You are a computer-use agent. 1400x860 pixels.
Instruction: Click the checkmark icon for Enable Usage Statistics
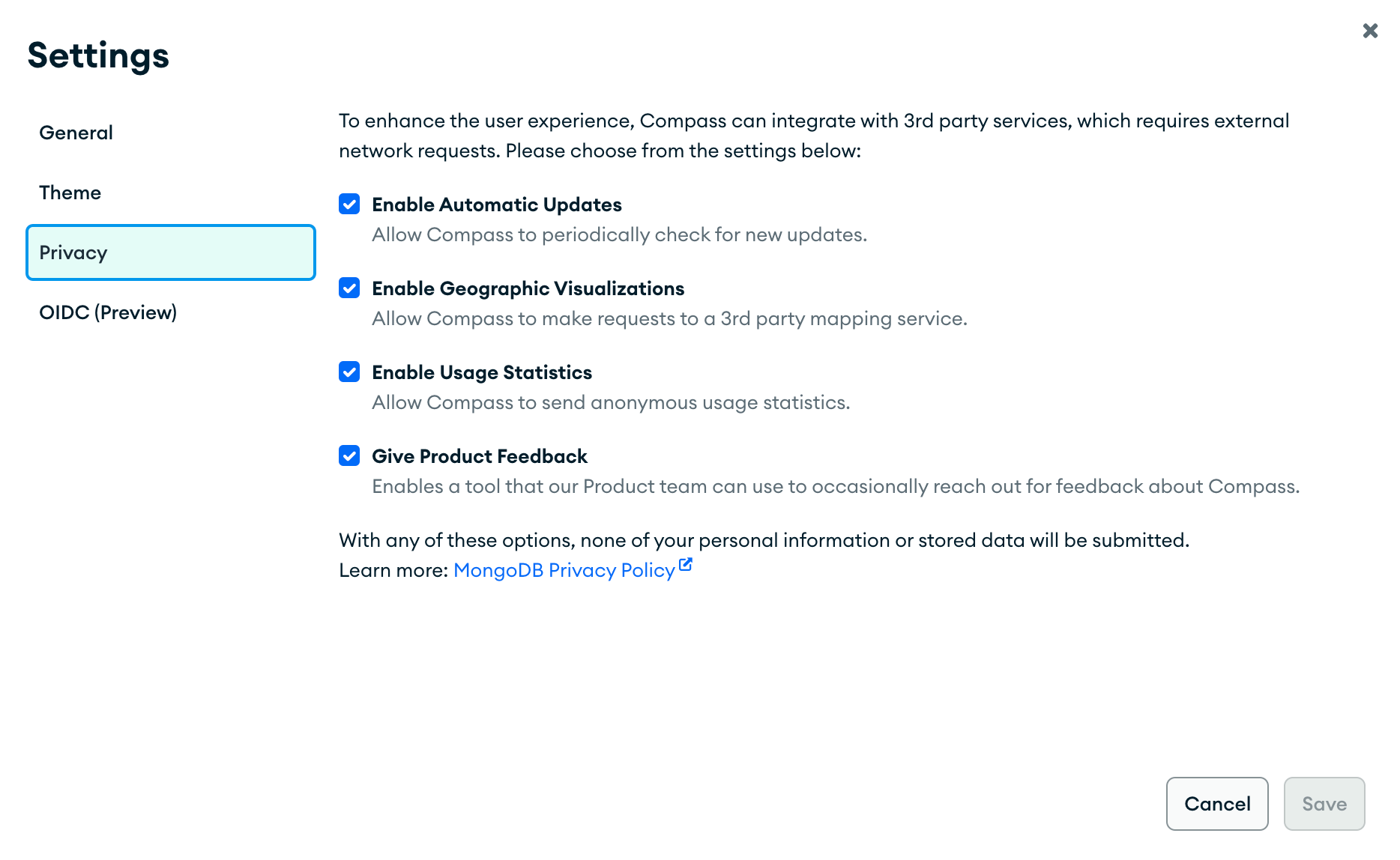[349, 372]
